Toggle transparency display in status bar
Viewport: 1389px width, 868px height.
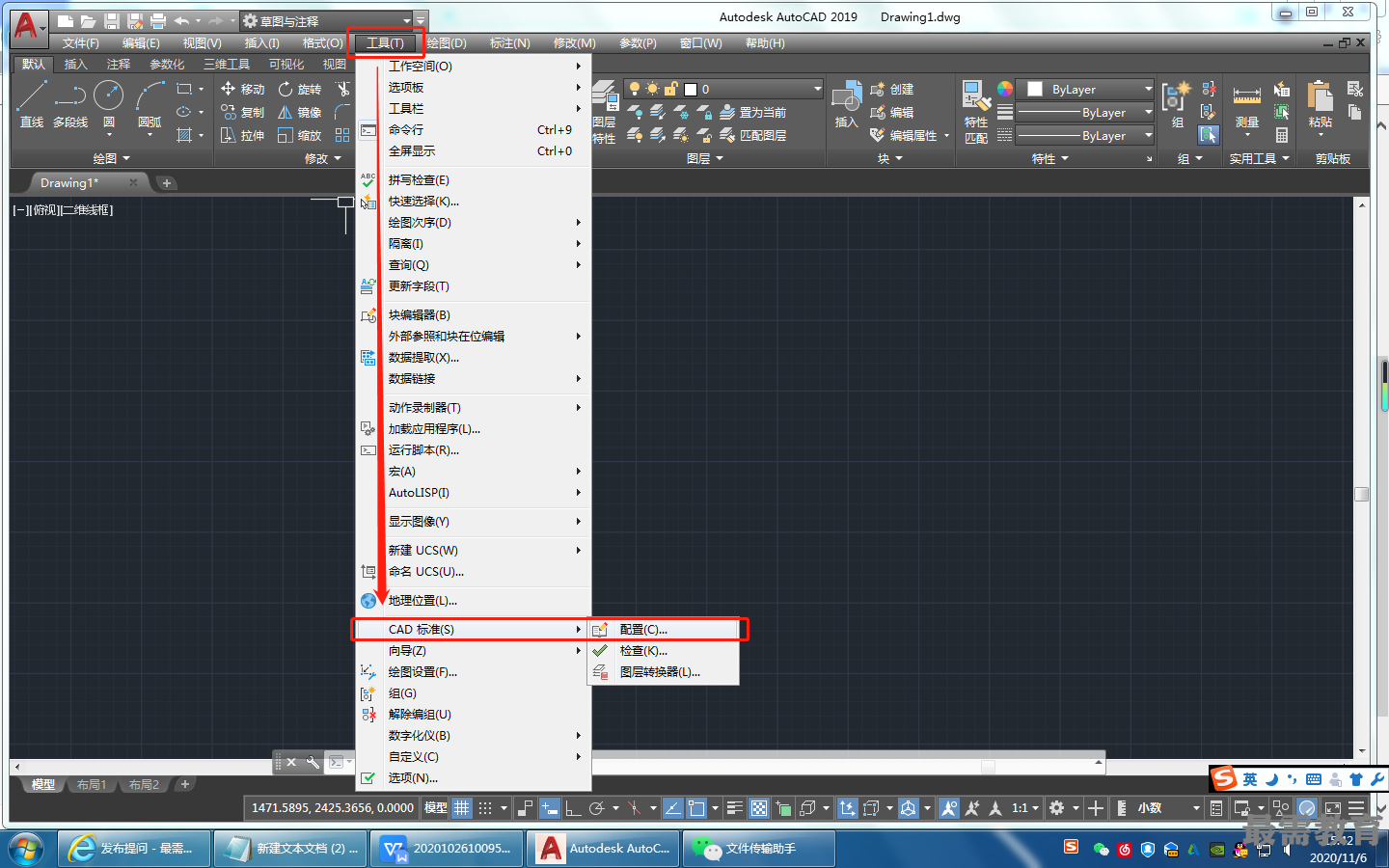[x=759, y=808]
